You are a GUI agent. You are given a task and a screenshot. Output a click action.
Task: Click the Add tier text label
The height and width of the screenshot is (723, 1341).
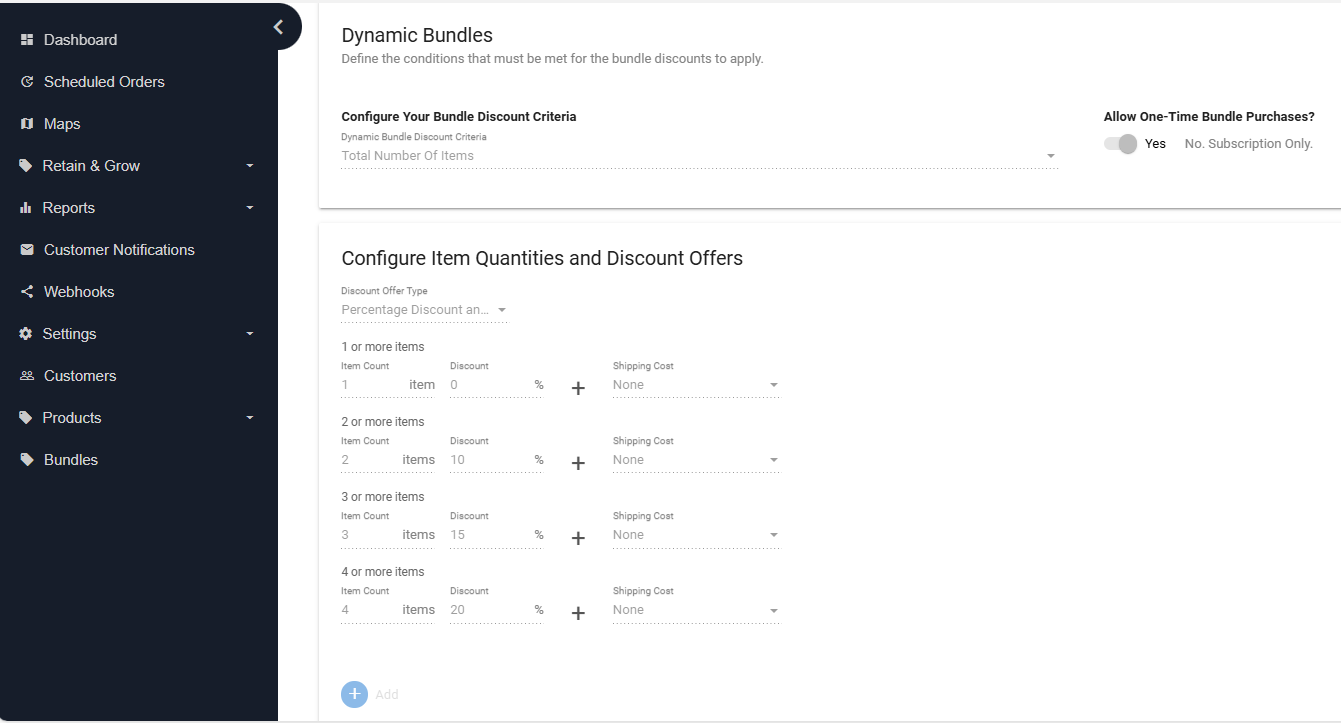(387, 694)
